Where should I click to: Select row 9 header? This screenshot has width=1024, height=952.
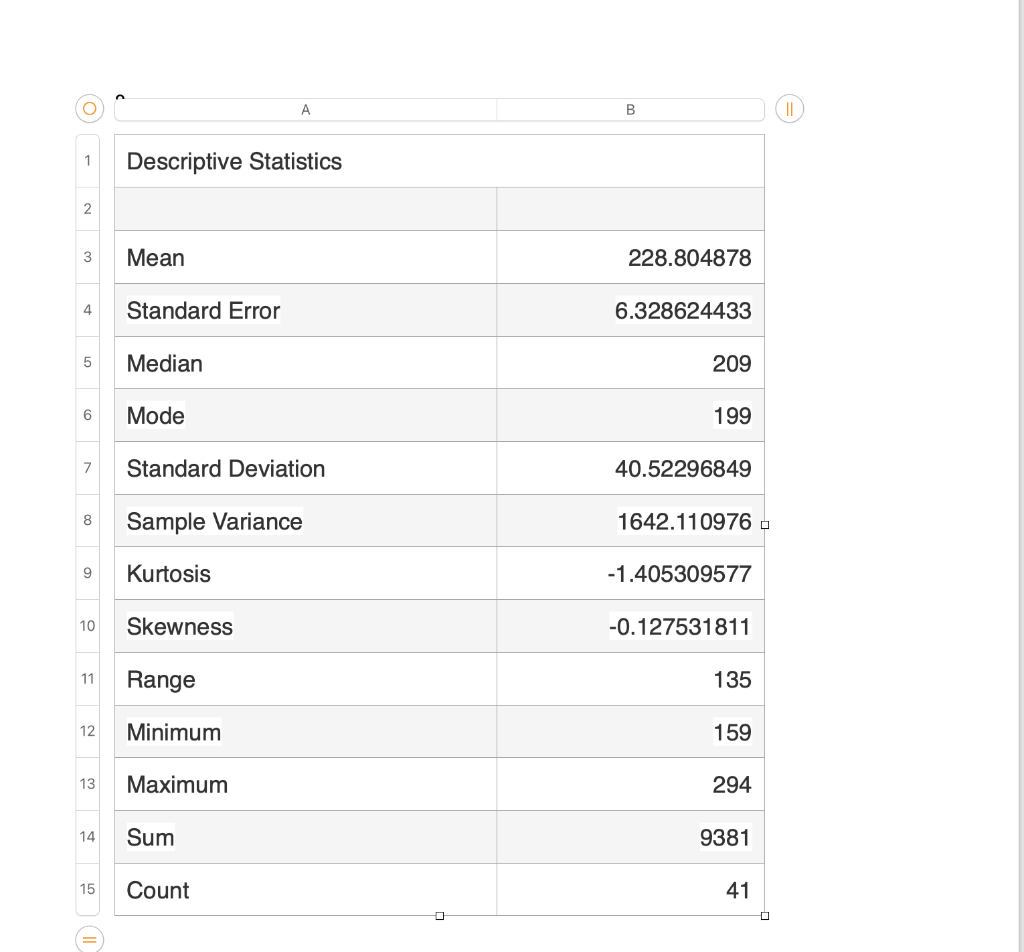click(x=88, y=573)
